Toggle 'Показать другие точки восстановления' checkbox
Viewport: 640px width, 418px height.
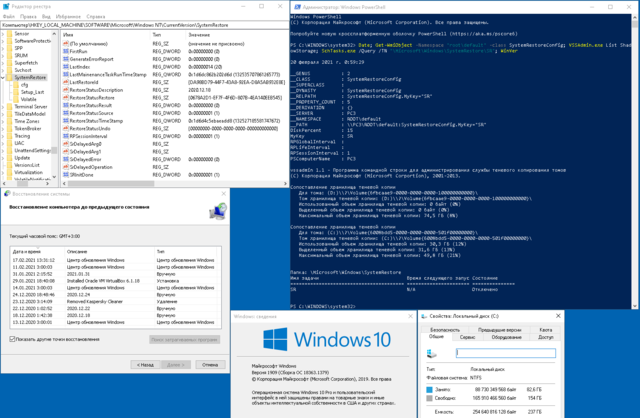pyautogui.click(x=12, y=339)
